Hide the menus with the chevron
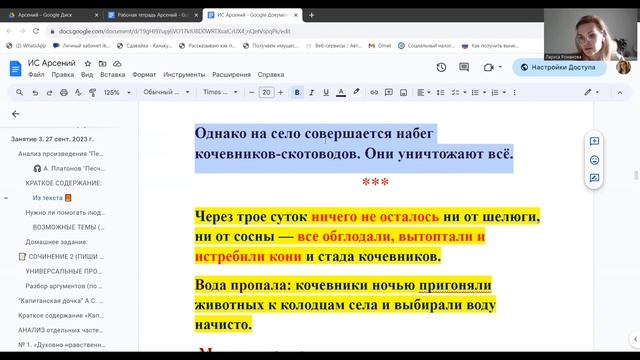 coord(620,93)
